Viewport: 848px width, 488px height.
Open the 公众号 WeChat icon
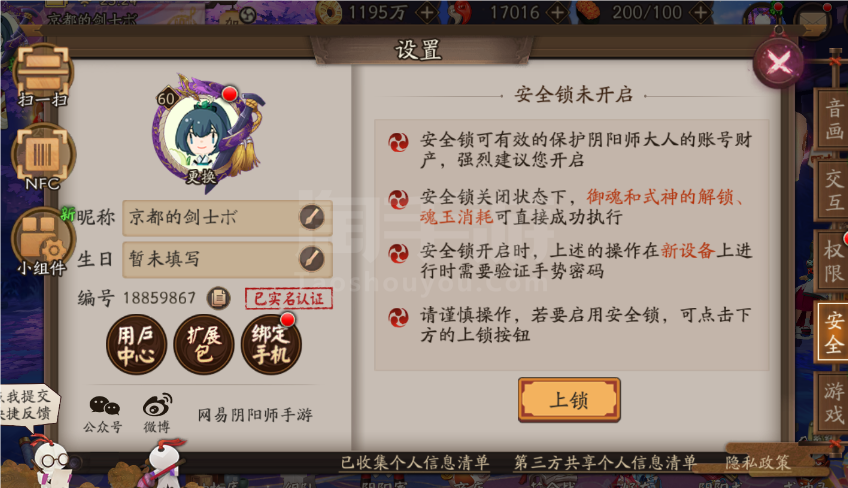pyautogui.click(x=103, y=414)
